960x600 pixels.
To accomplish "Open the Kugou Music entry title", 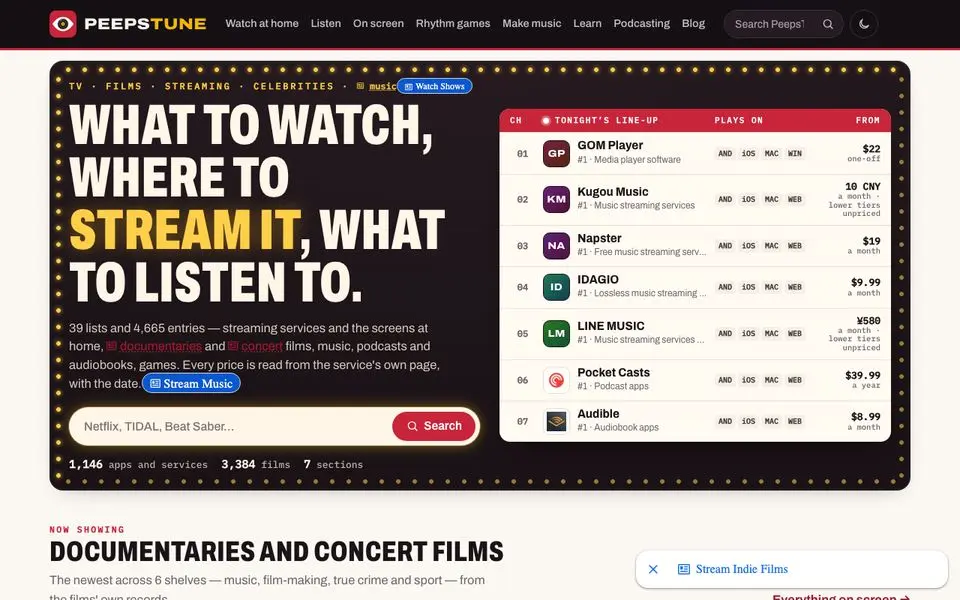I will coord(612,192).
